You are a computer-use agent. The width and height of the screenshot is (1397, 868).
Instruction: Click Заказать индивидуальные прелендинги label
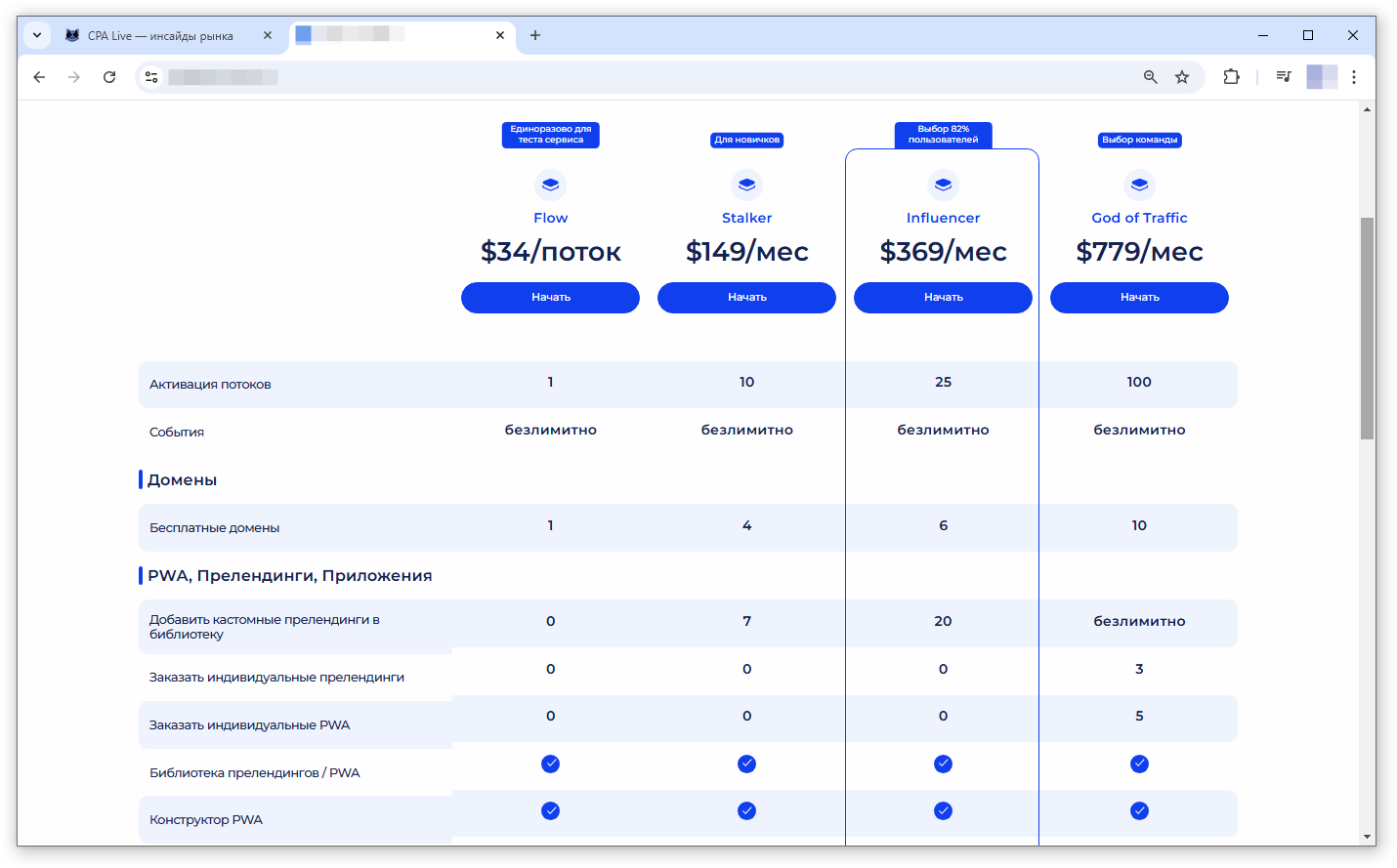tap(276, 678)
